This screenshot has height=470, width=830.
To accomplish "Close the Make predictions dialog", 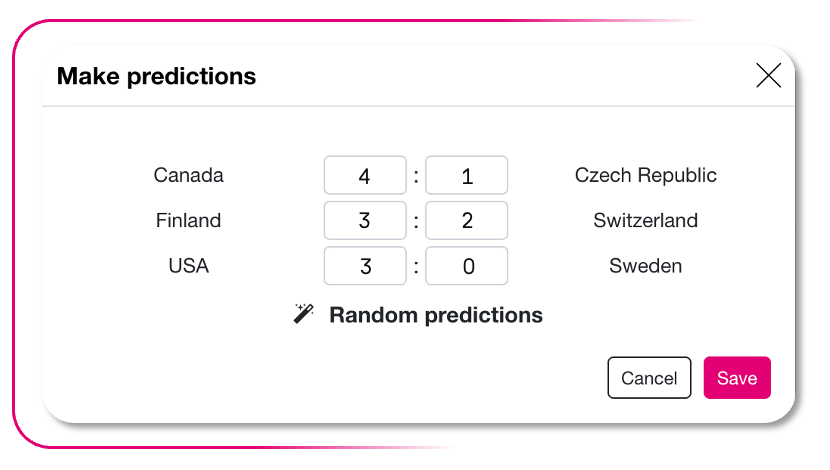I will (768, 75).
